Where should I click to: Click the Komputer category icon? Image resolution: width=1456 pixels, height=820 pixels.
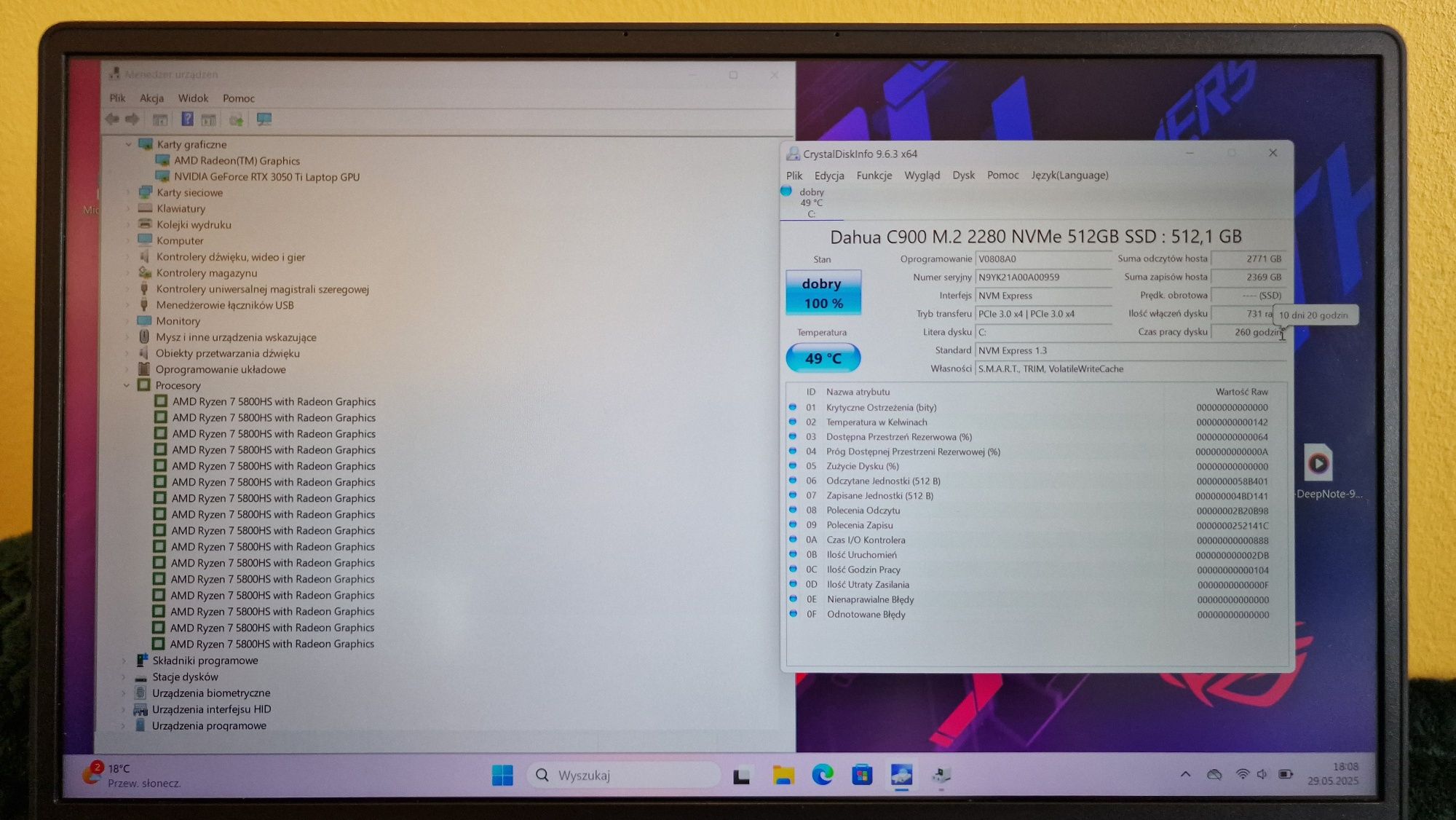pyautogui.click(x=145, y=240)
